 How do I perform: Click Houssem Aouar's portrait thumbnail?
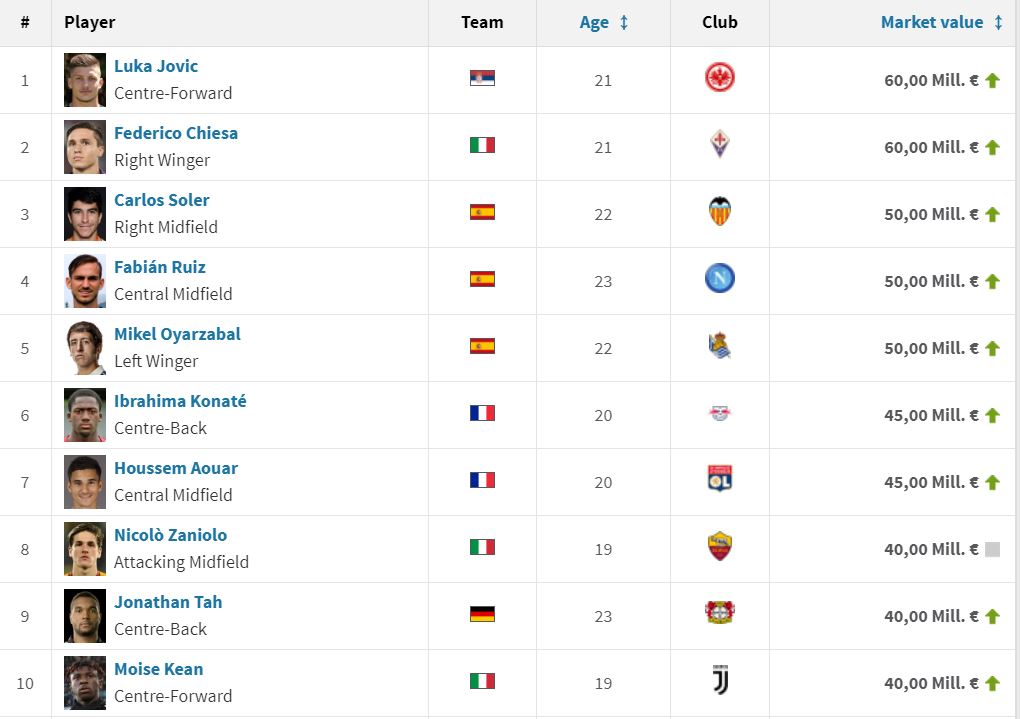coord(85,482)
